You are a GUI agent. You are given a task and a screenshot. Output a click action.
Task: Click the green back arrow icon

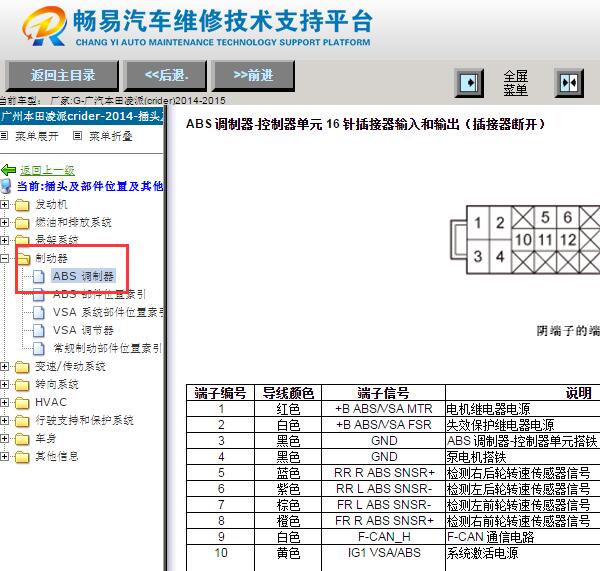[8, 170]
